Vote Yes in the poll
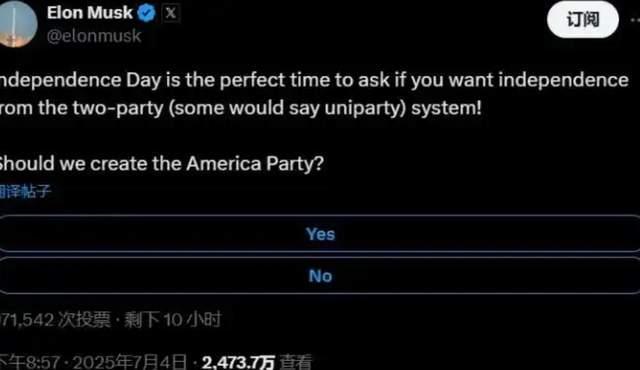The height and width of the screenshot is (370, 640). [x=320, y=234]
